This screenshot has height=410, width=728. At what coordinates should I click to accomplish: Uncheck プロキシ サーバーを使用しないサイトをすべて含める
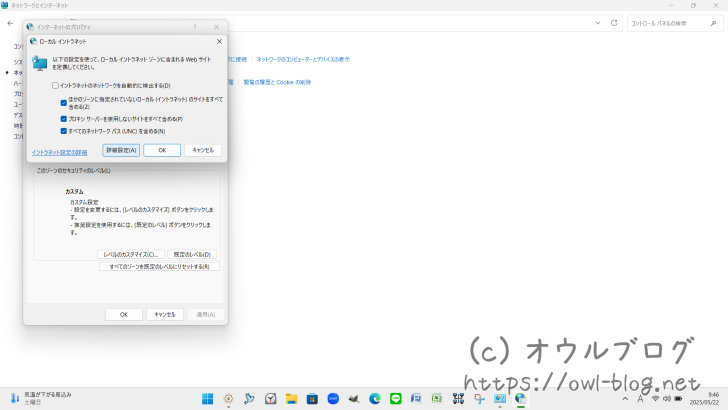64,119
